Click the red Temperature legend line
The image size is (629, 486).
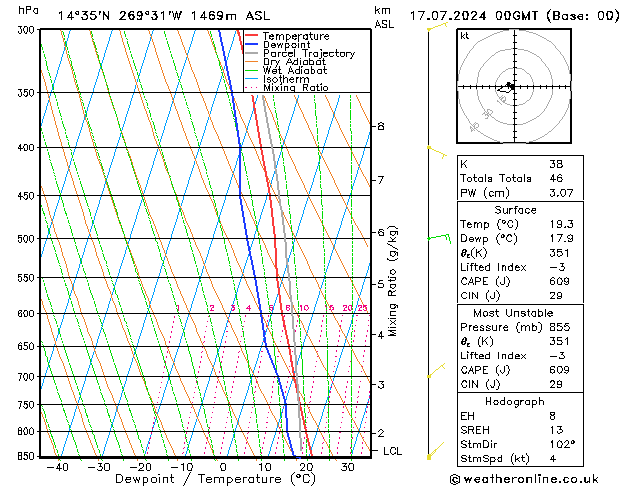pos(252,36)
